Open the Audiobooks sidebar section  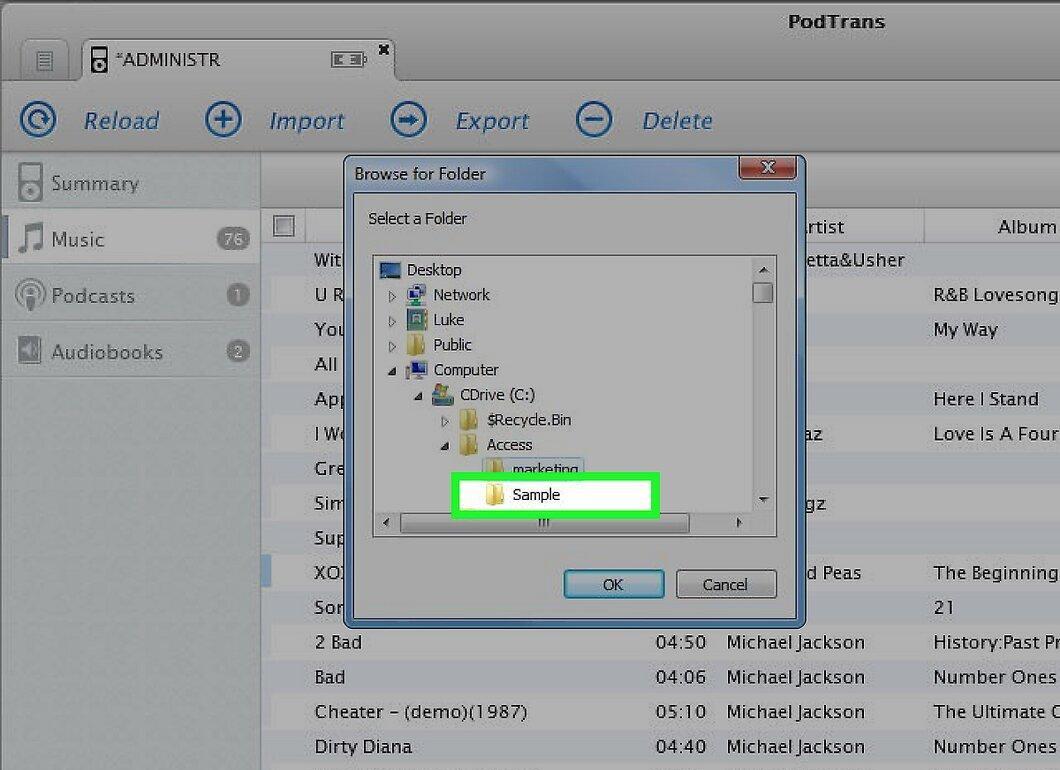130,352
